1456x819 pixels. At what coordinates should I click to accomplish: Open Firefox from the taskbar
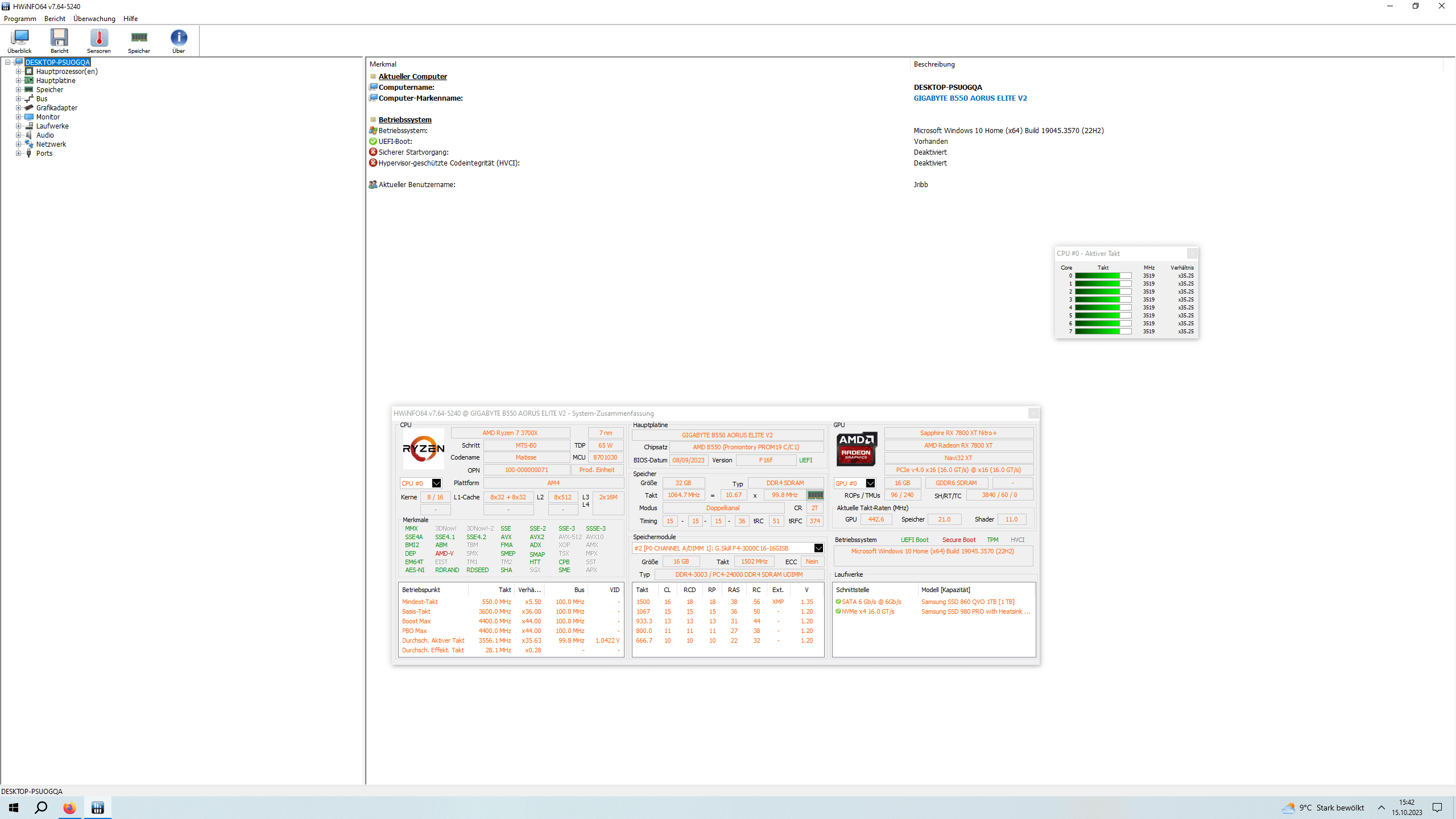click(69, 808)
